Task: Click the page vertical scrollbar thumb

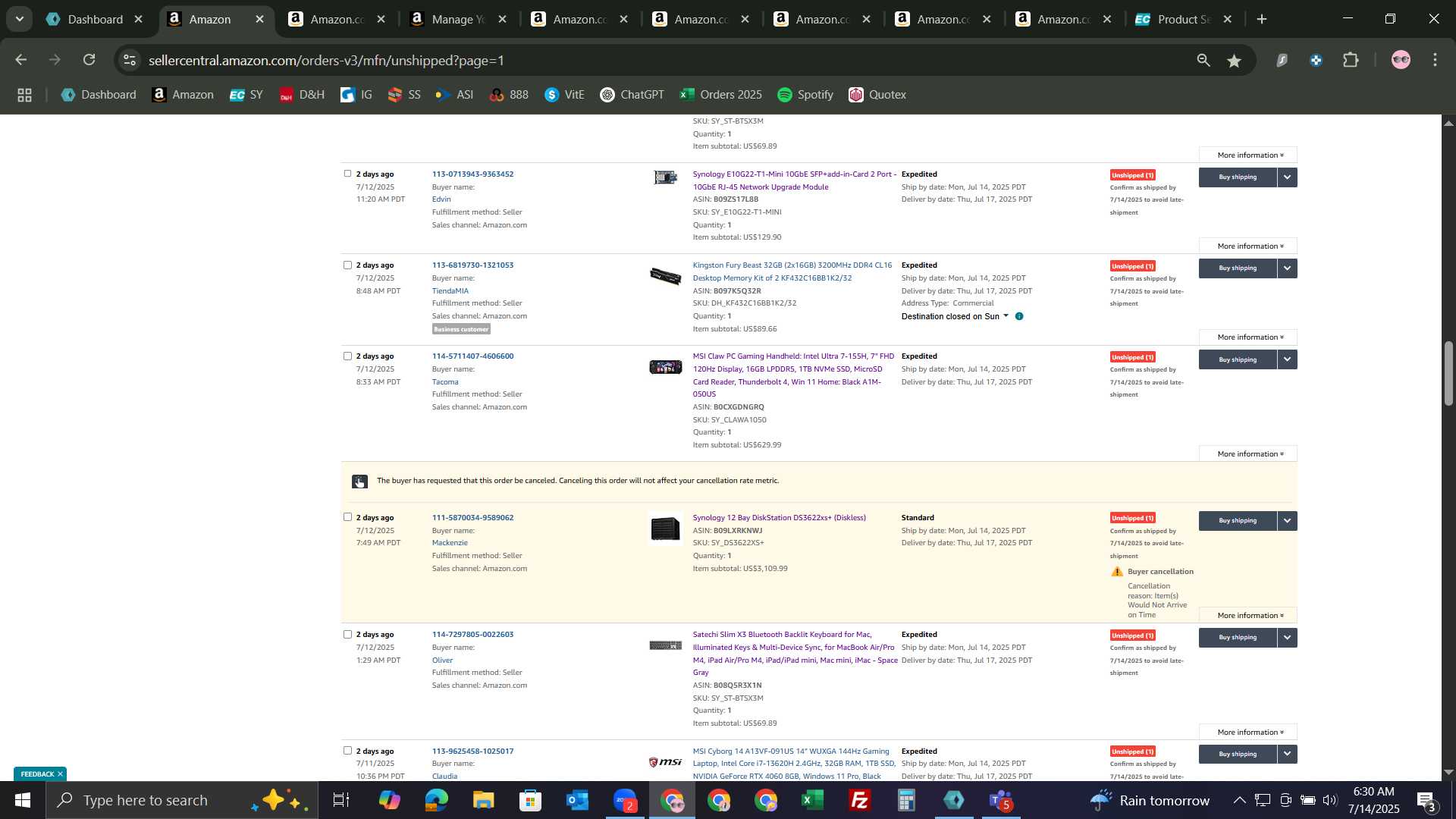Action: tap(1448, 373)
